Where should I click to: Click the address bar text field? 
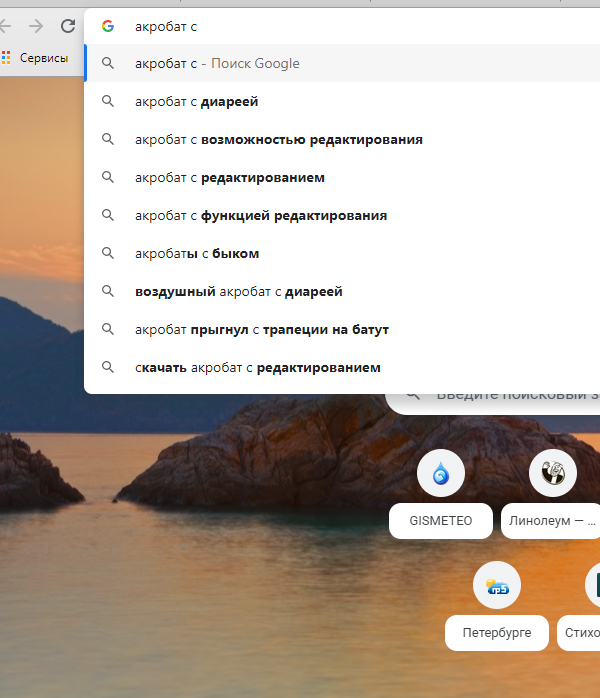pos(350,26)
